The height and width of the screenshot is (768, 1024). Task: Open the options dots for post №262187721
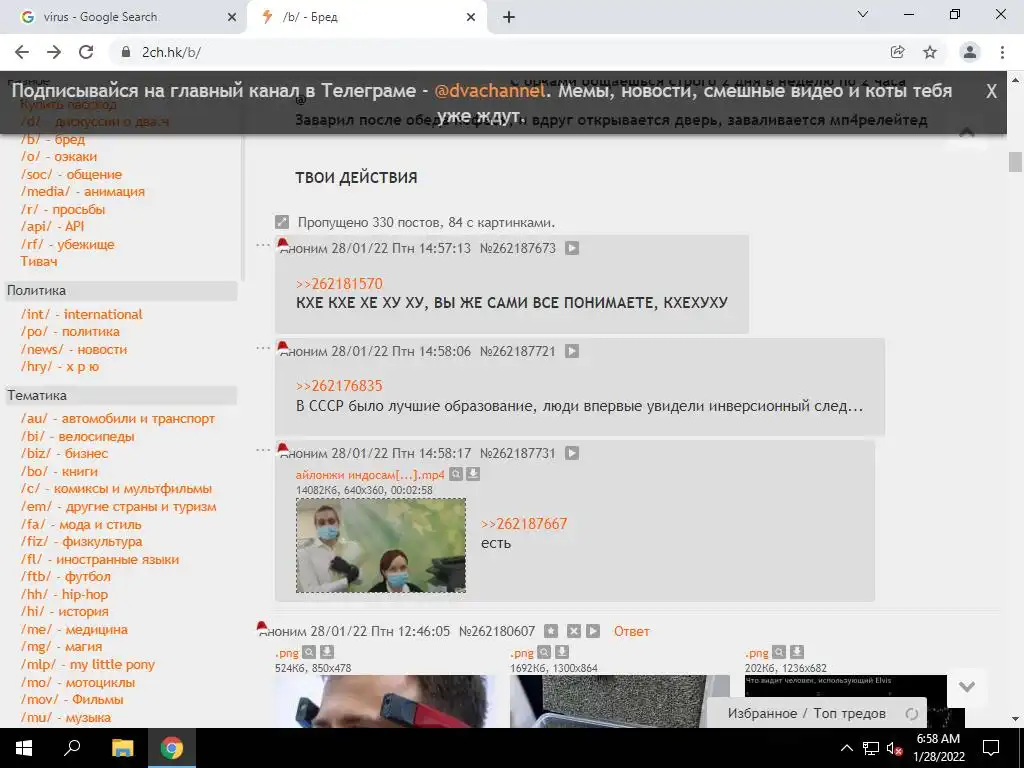coord(263,347)
